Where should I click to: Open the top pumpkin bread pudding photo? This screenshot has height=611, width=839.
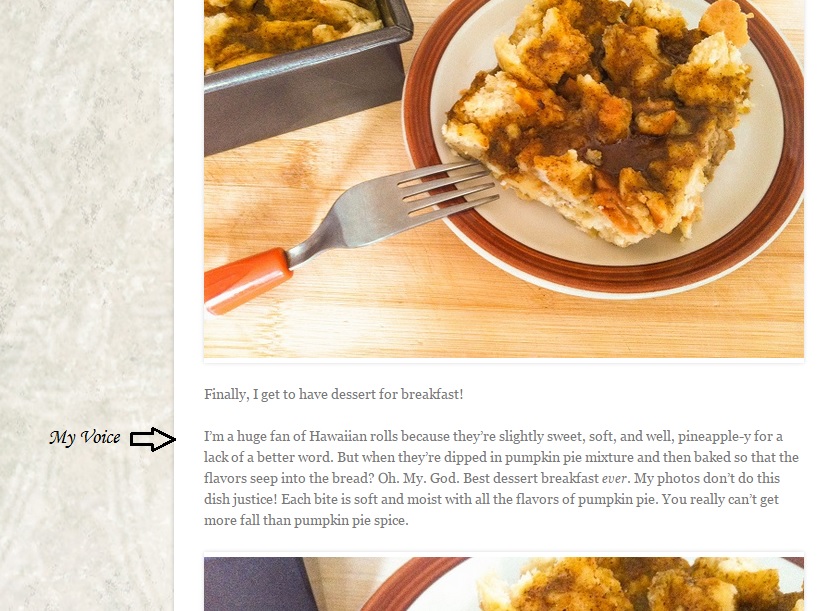click(504, 179)
